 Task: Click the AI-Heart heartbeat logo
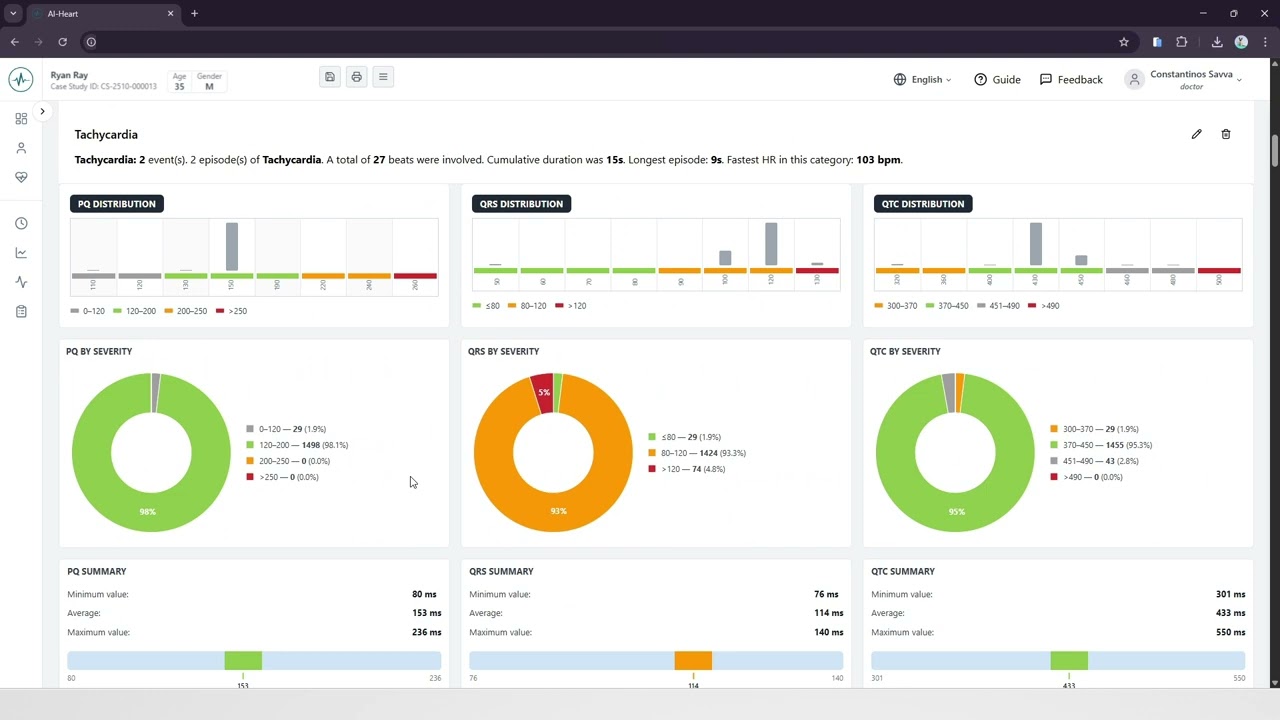coord(20,80)
